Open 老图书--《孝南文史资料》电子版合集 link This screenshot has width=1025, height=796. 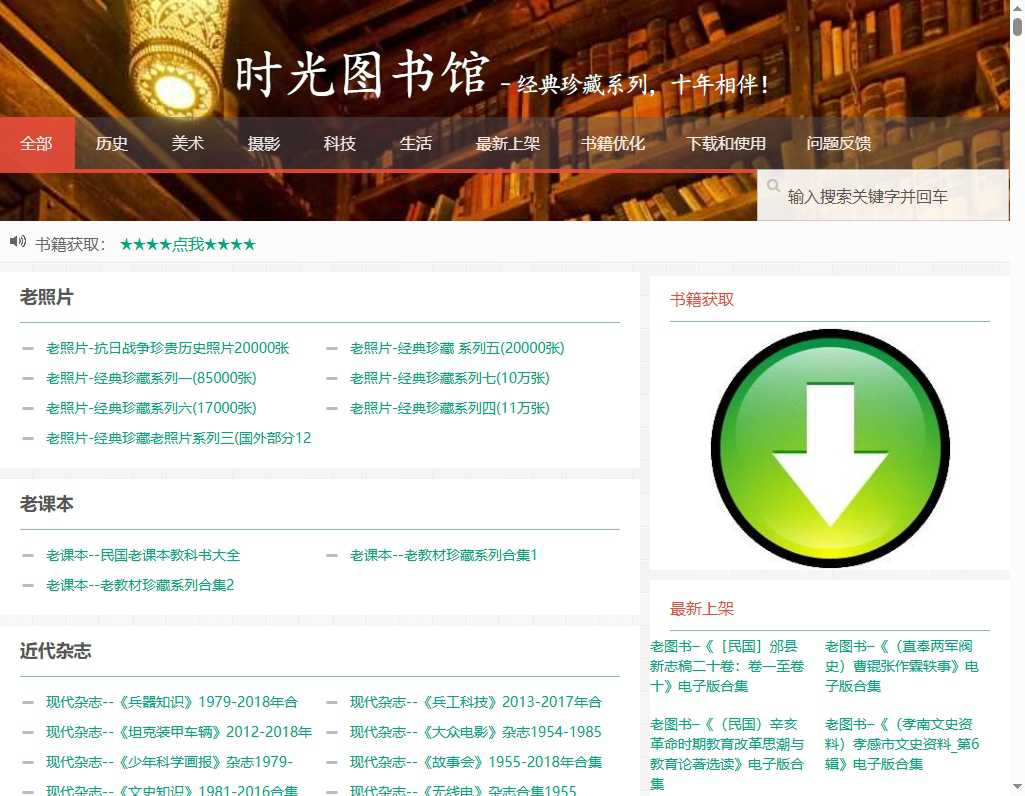(903, 743)
